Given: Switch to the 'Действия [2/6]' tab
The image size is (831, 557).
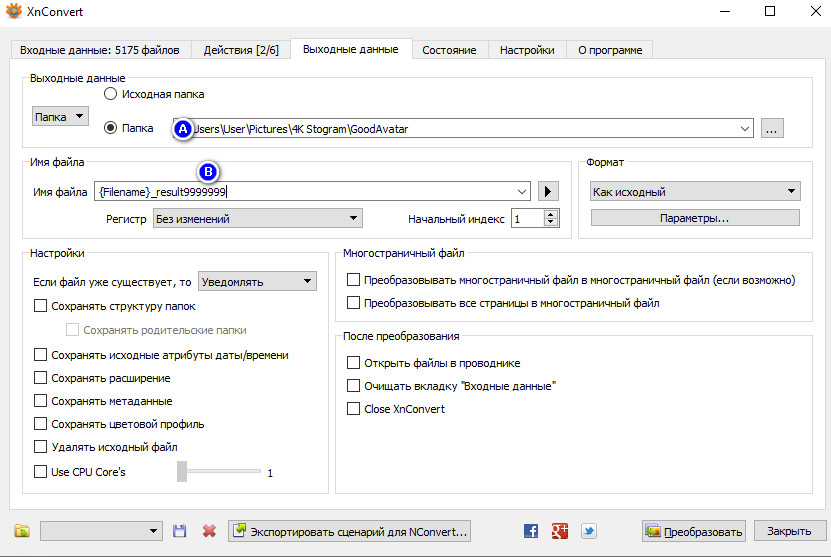Looking at the screenshot, I should pyautogui.click(x=240, y=49).
